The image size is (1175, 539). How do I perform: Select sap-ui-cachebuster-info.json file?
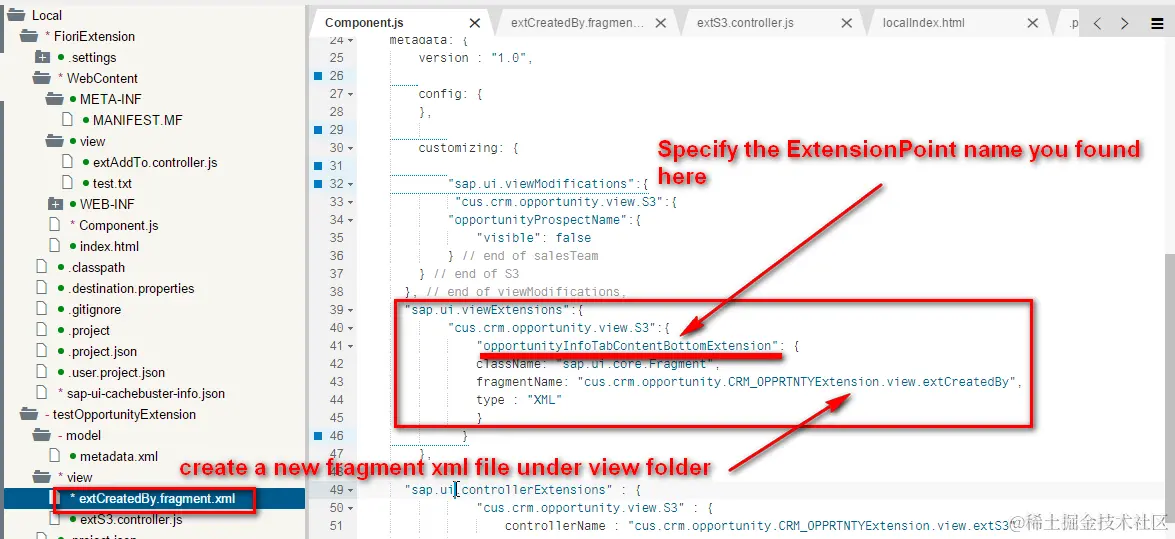pyautogui.click(x=145, y=393)
